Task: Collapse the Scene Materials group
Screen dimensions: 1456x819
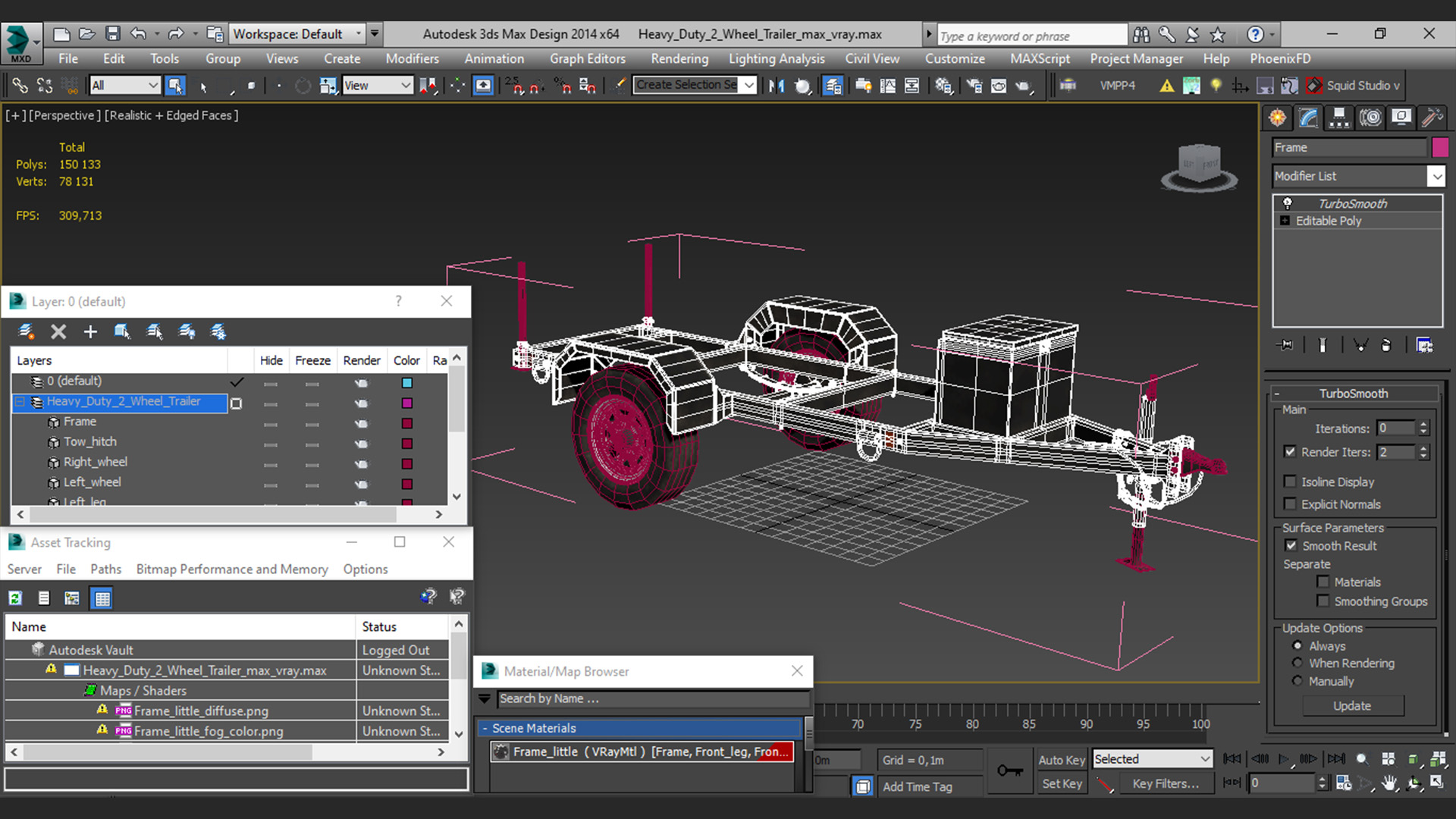Action: pos(485,728)
